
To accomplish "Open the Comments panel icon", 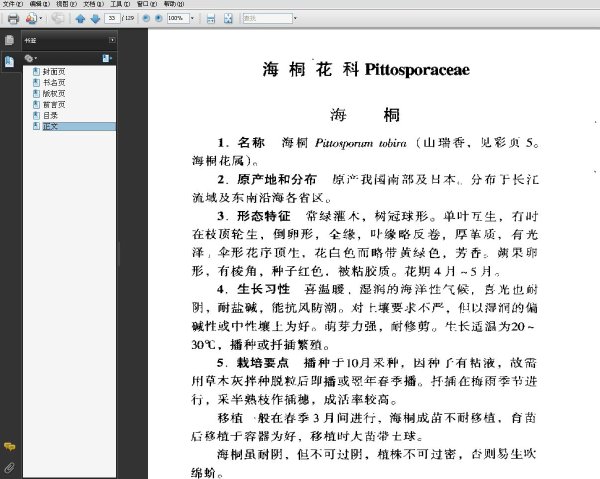I will click(10, 446).
